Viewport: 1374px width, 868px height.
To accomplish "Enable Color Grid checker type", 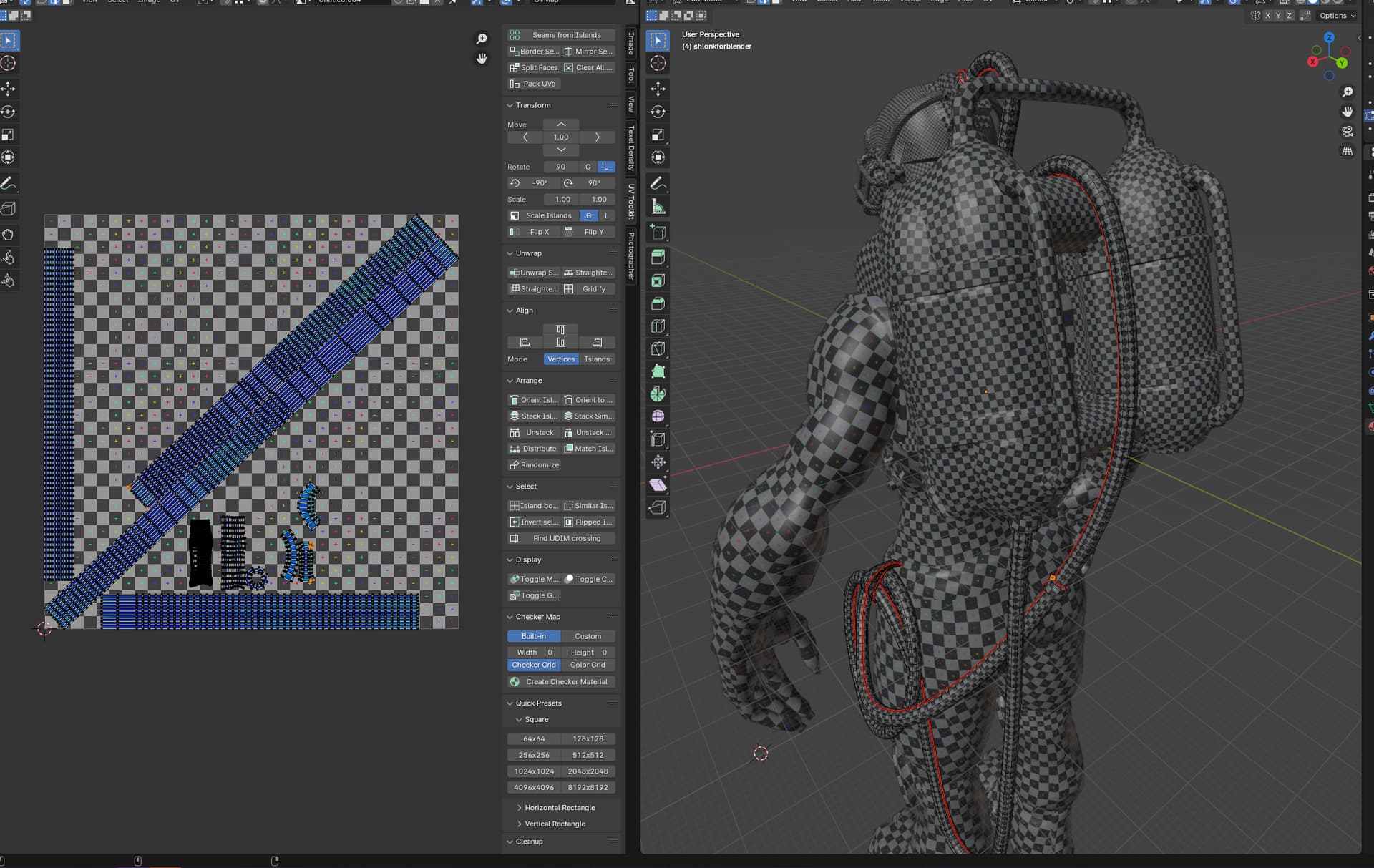I will point(588,665).
